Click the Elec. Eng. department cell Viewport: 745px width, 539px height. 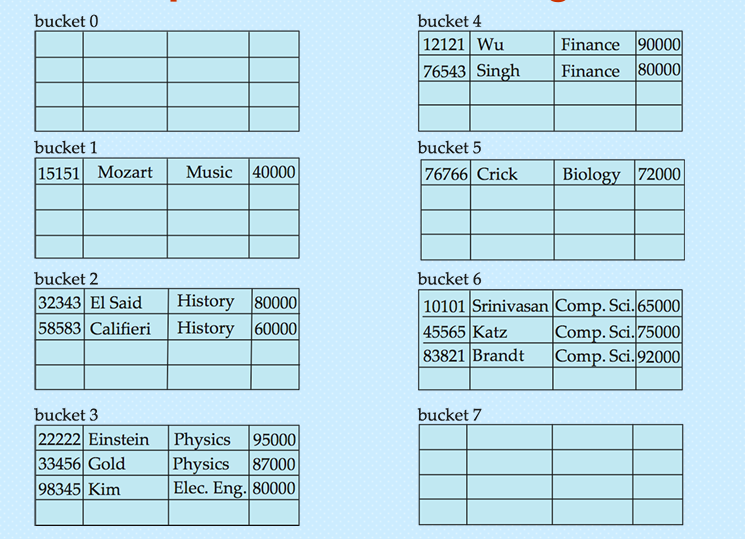[x=209, y=488]
